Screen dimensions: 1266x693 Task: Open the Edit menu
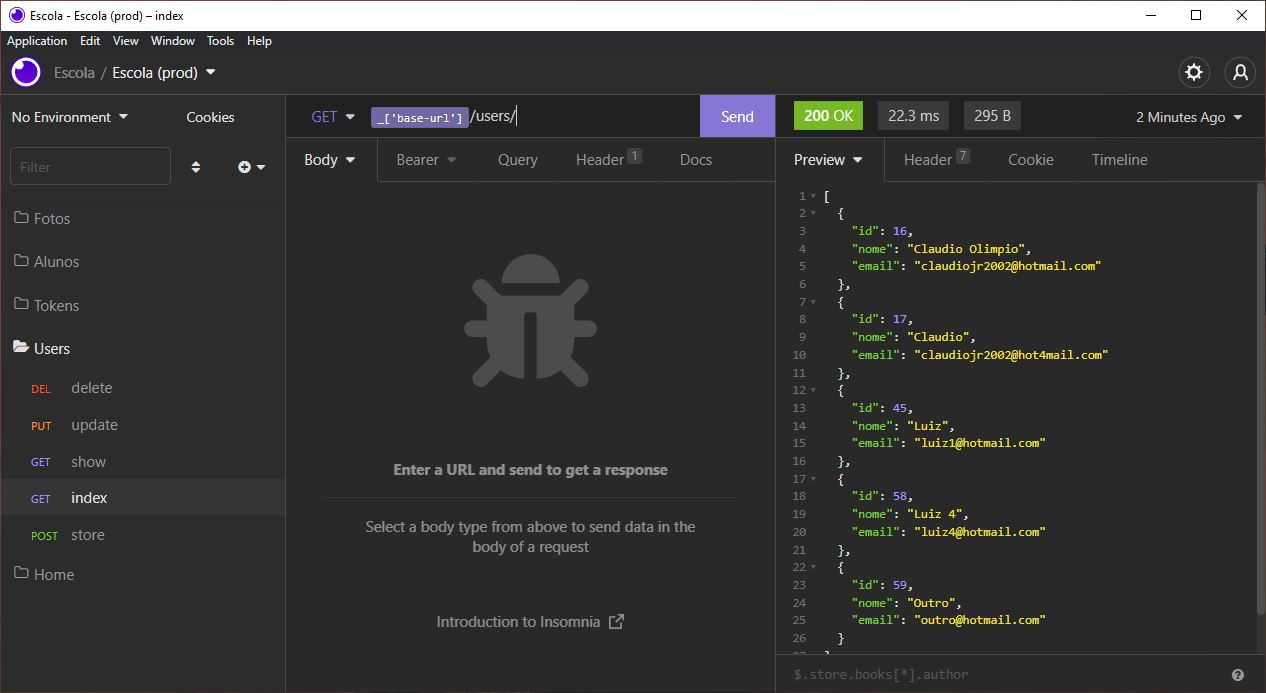[x=90, y=41]
